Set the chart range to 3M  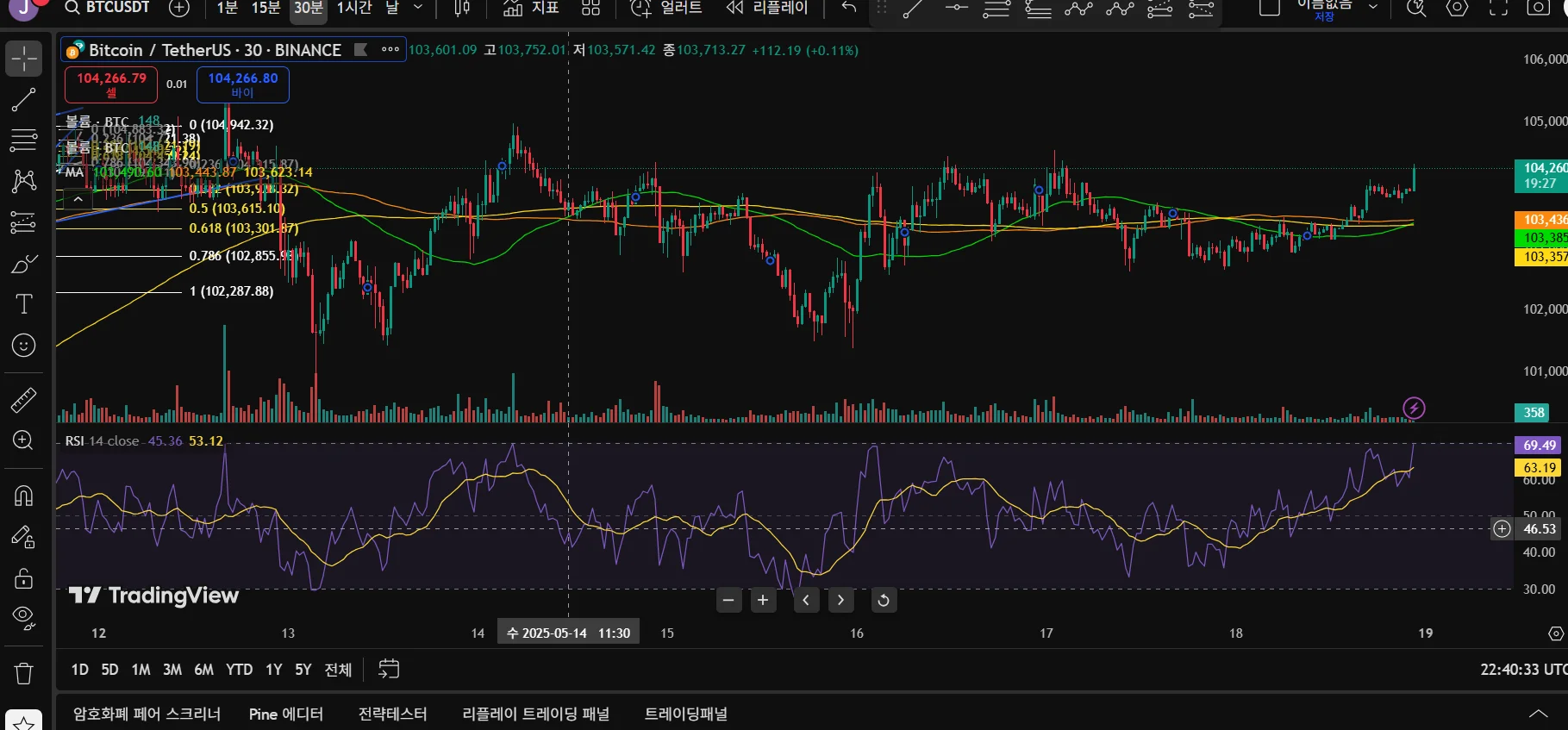click(x=172, y=670)
